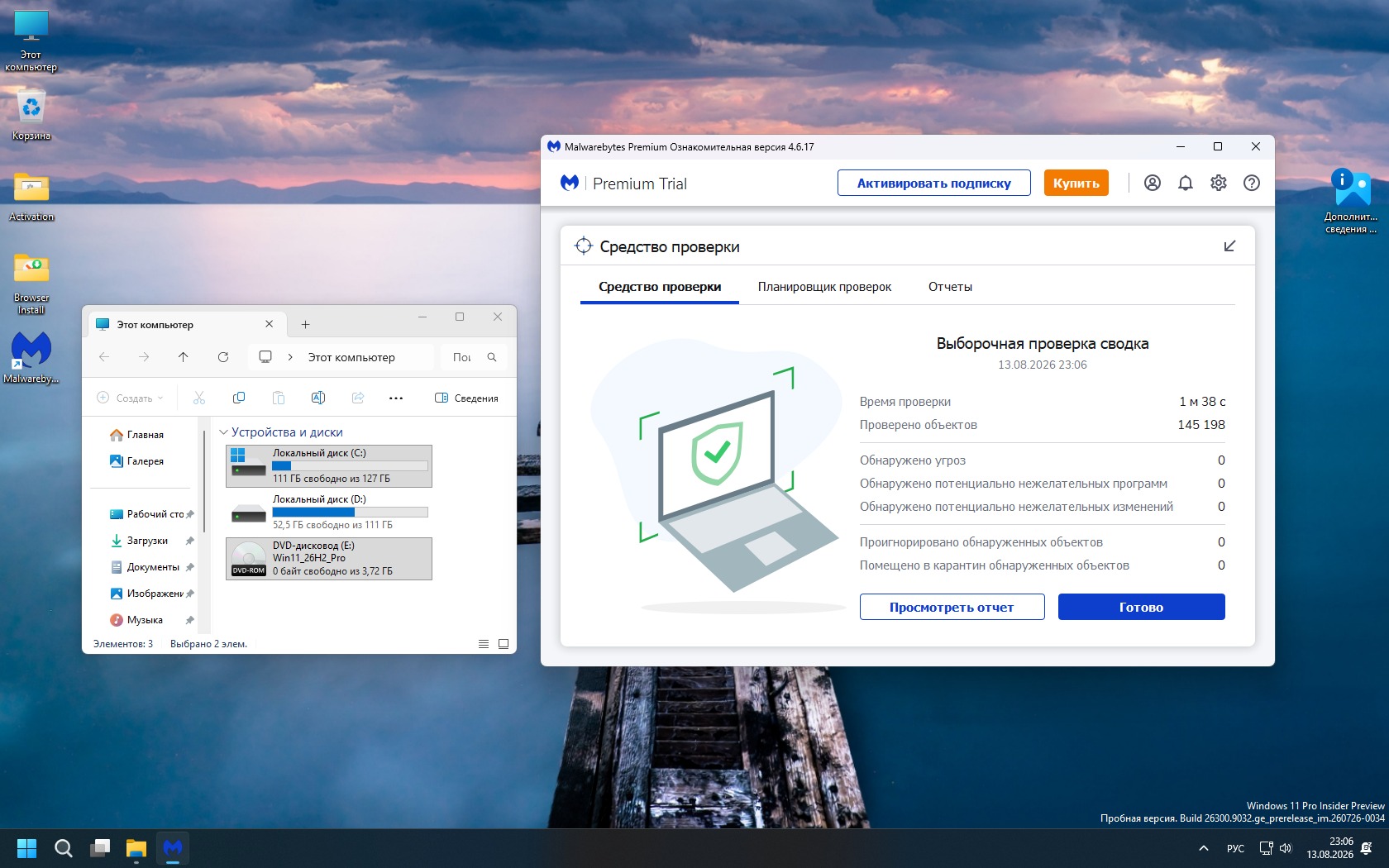The height and width of the screenshot is (868, 1389).
Task: Add a new tab in Explorer
Action: (306, 324)
